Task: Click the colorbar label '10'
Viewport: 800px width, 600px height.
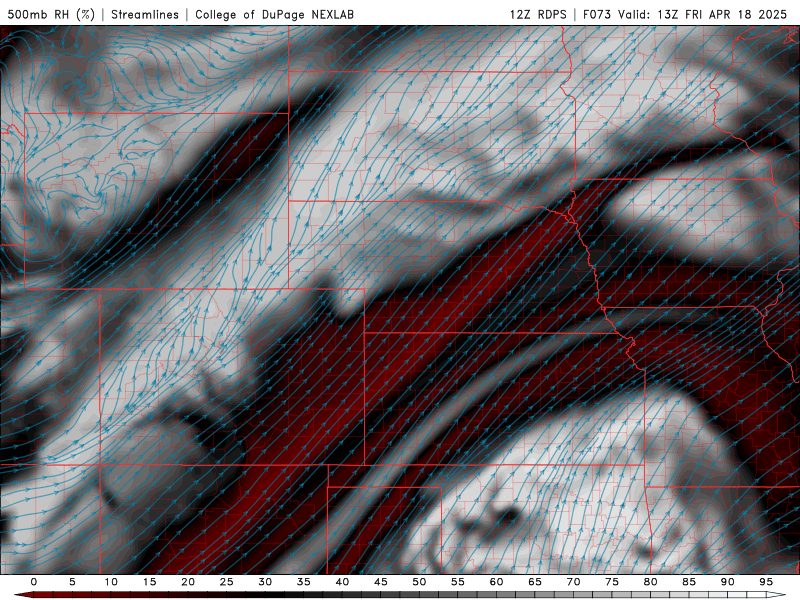Action: [x=111, y=582]
